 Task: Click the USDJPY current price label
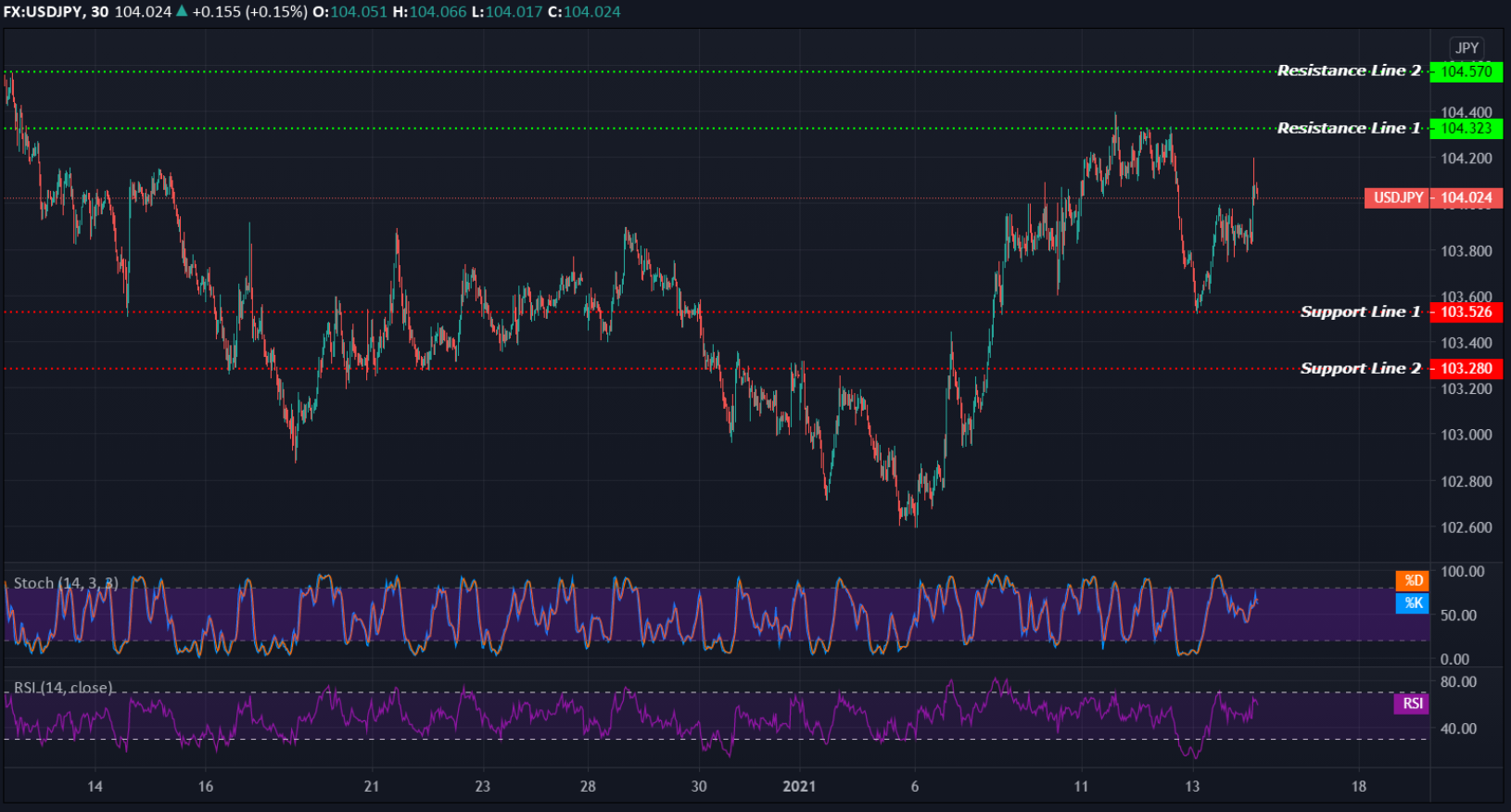1398,197
